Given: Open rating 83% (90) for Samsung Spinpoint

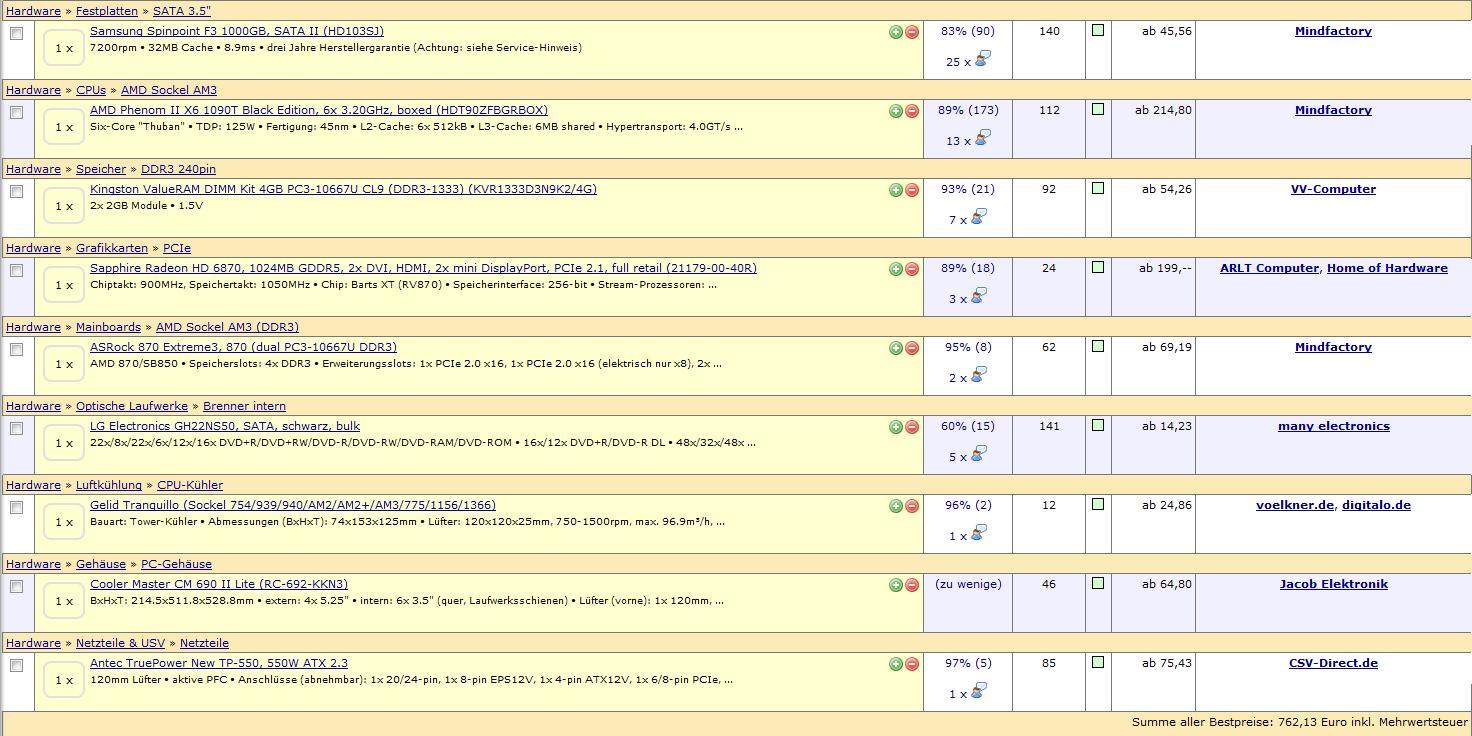Looking at the screenshot, I should click(968, 31).
